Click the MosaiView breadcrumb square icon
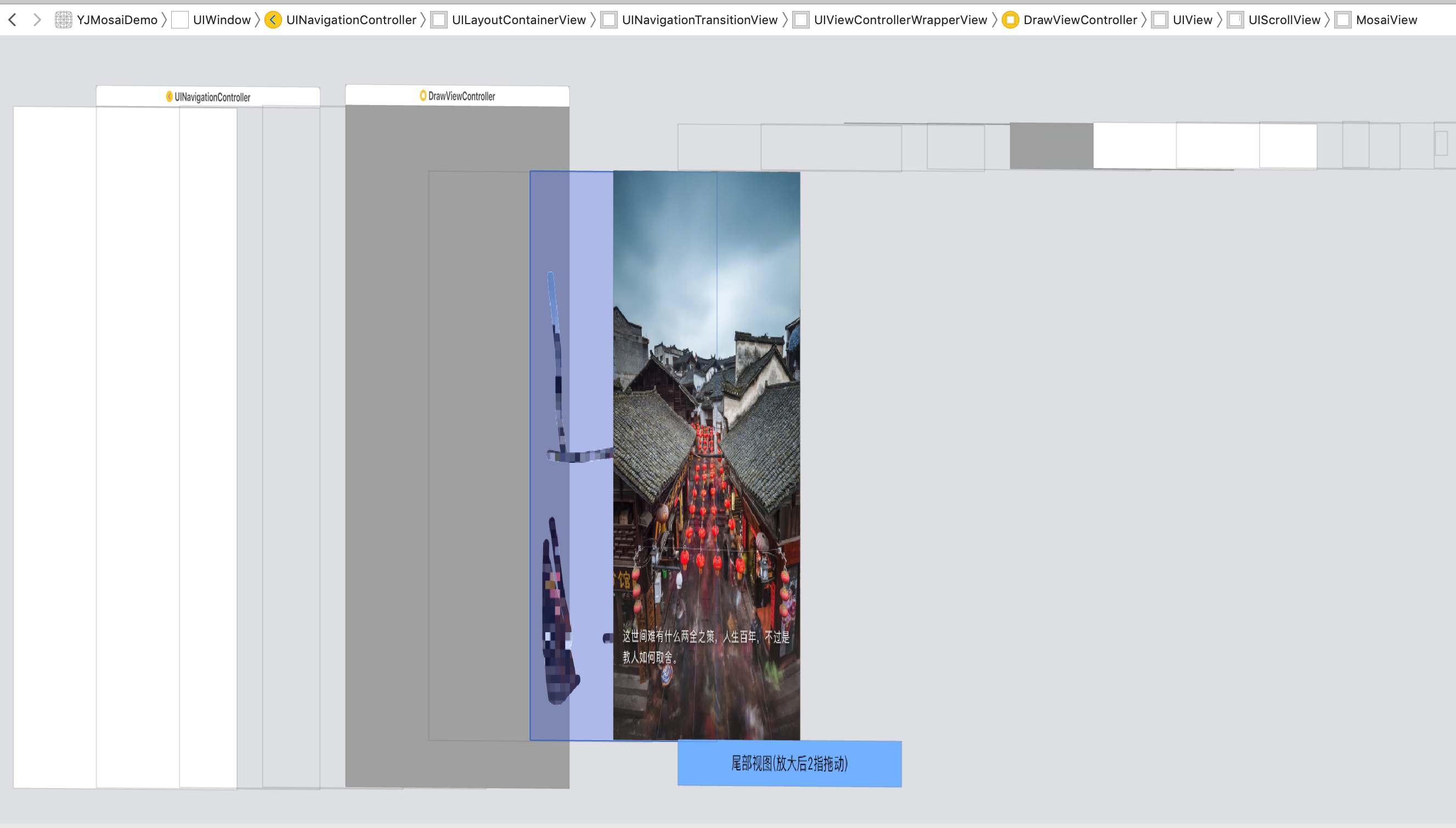The image size is (1456, 828). (1343, 20)
